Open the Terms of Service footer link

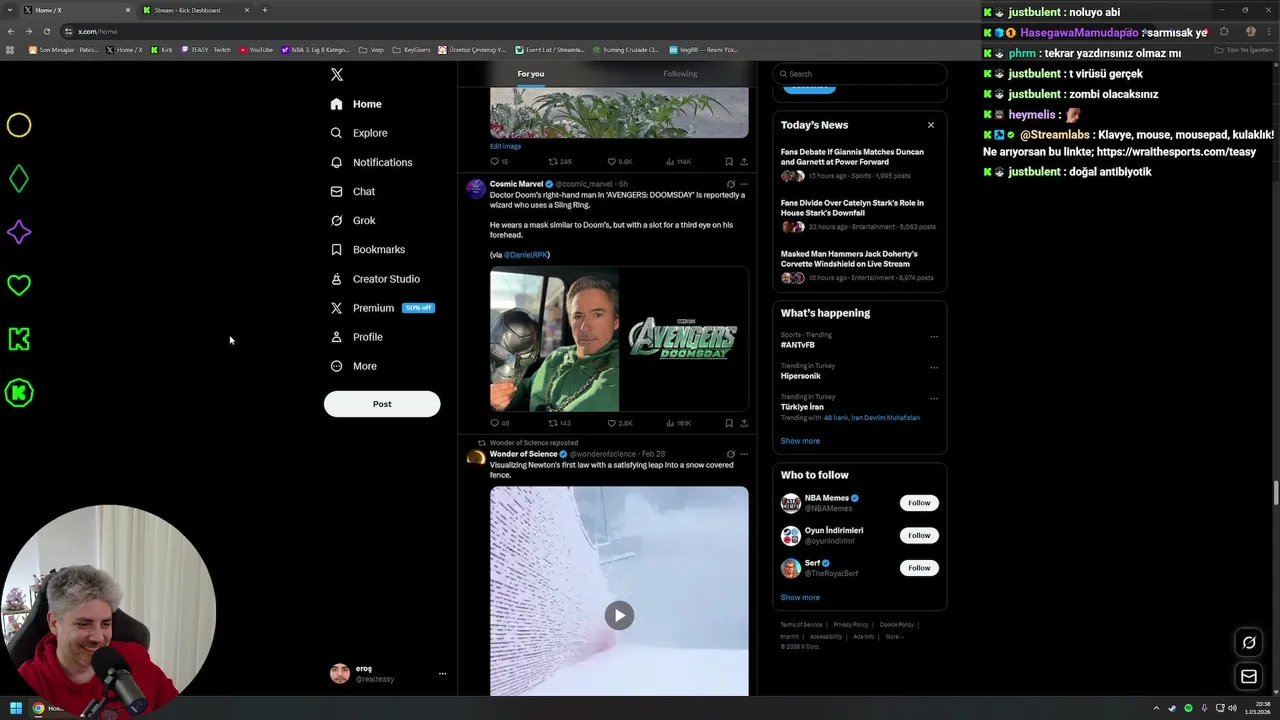click(x=801, y=625)
